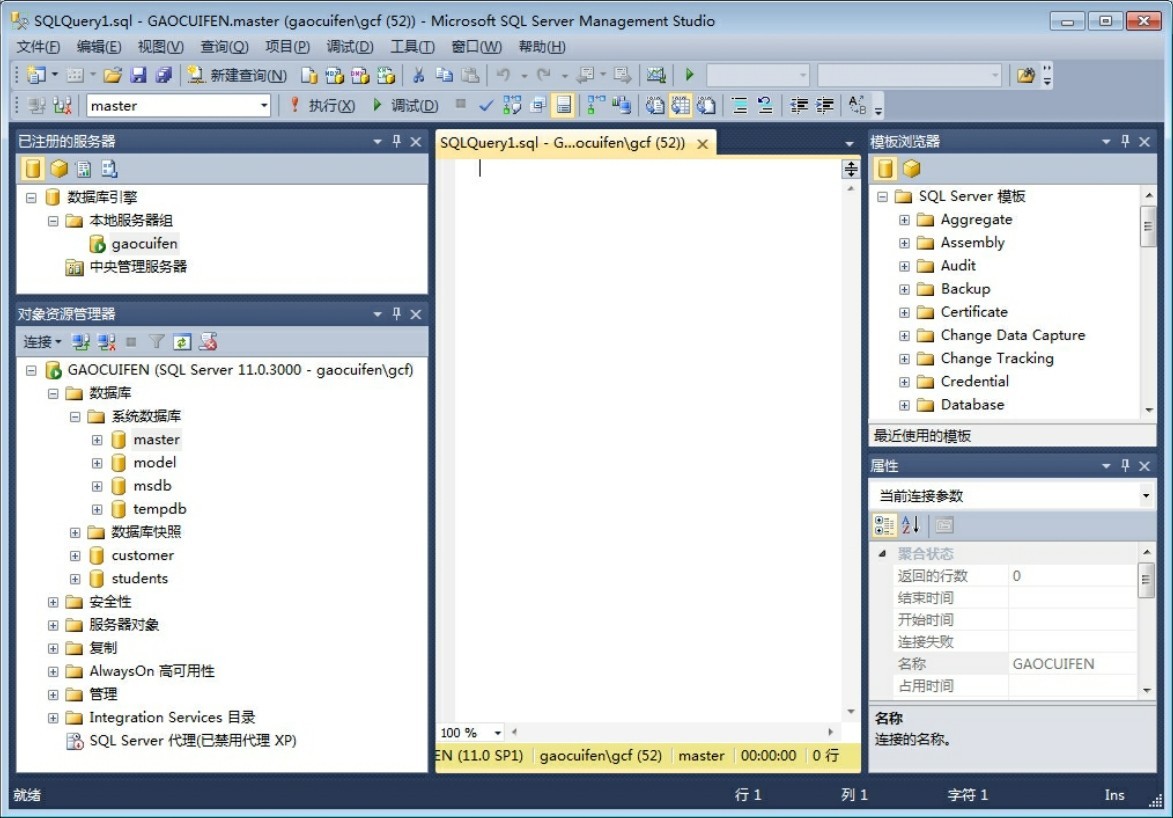Click Database Engine icon in Registered Servers toolbar

32,169
